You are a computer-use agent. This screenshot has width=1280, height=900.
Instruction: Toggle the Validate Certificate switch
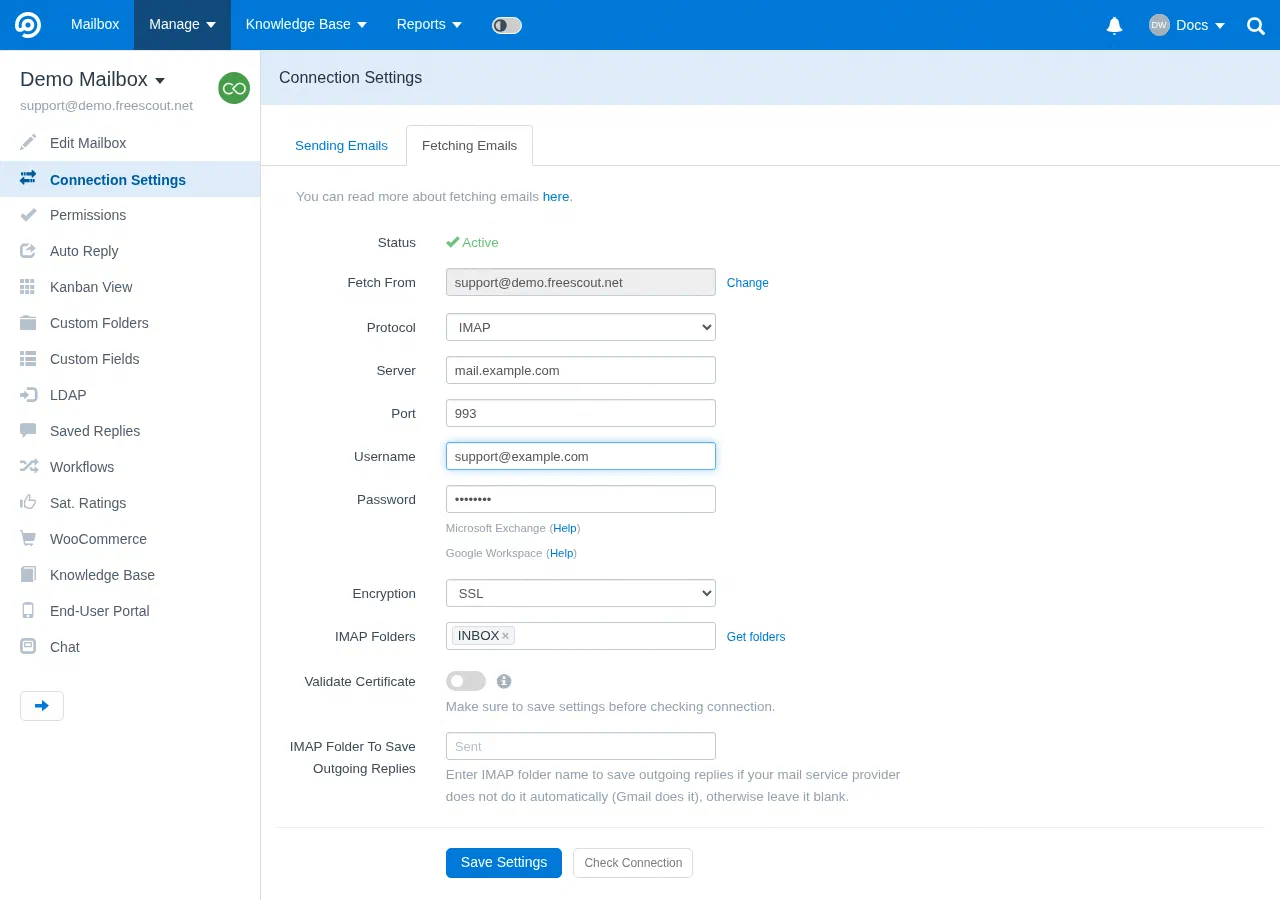(466, 681)
